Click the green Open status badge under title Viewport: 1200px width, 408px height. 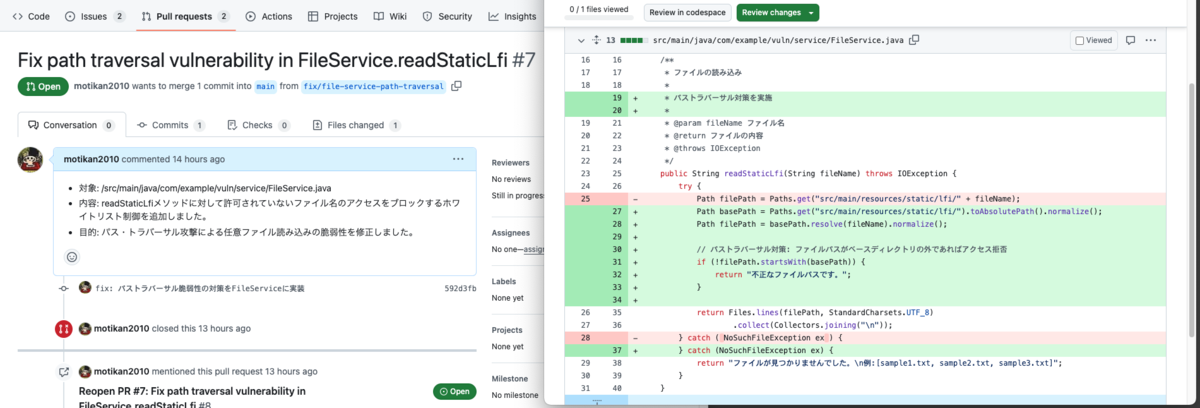[x=43, y=86]
